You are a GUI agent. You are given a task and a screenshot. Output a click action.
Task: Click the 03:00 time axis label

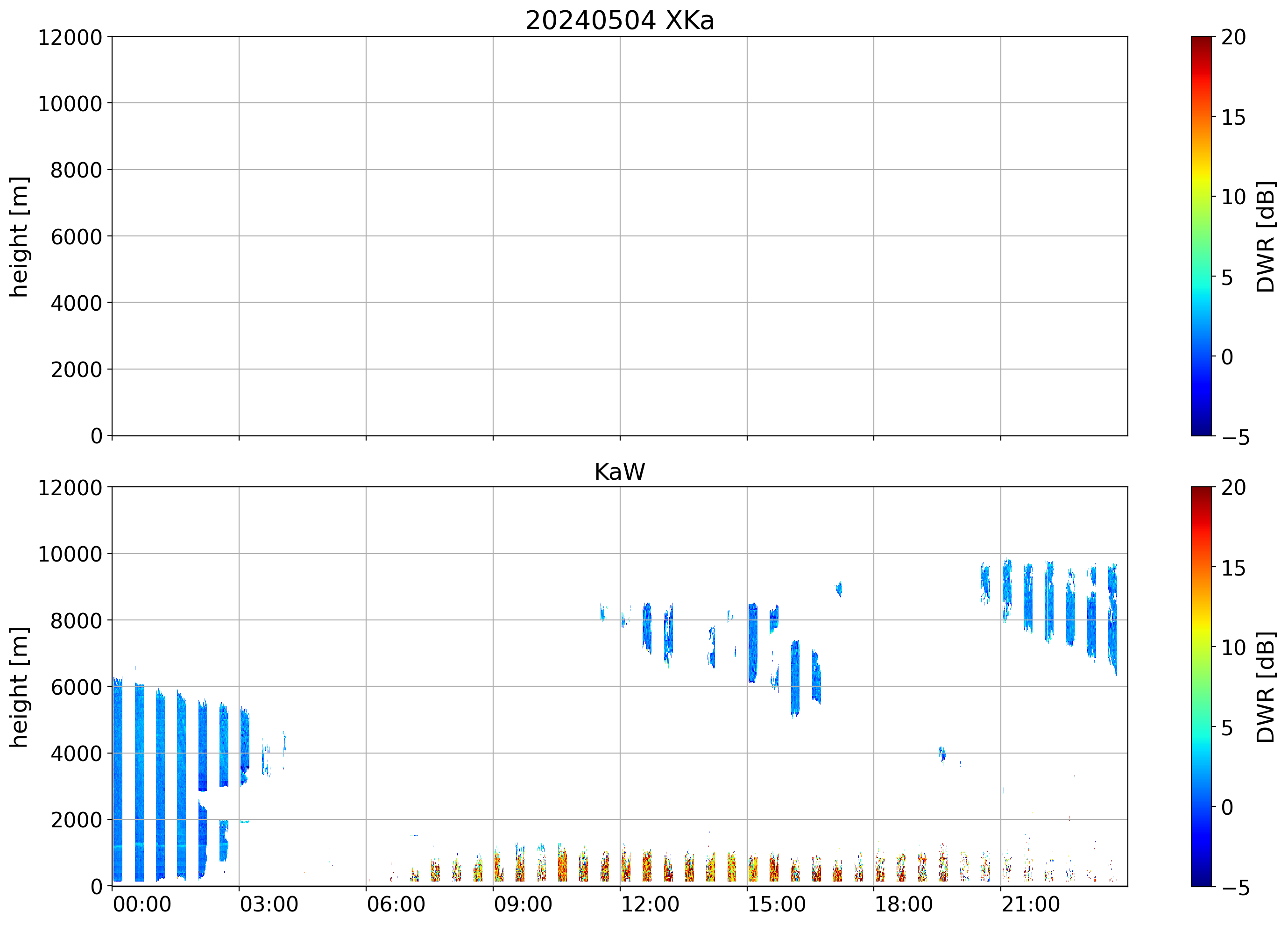click(269, 904)
